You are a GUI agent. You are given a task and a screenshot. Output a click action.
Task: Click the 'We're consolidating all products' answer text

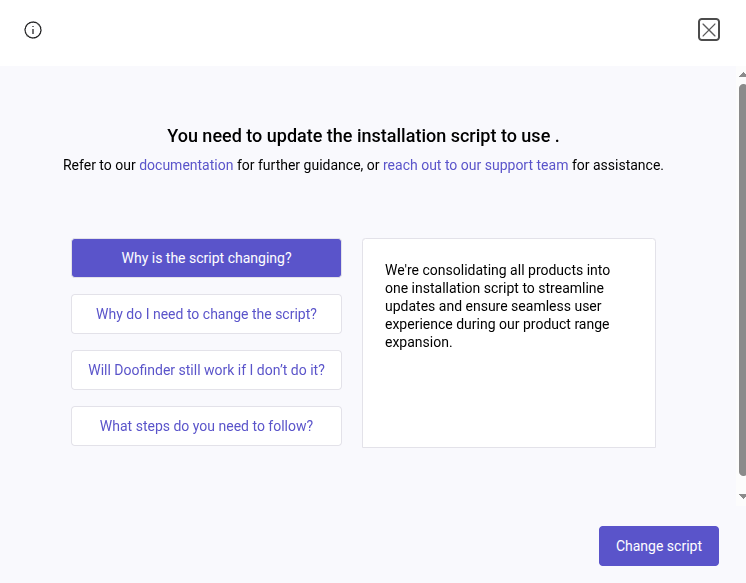point(497,306)
